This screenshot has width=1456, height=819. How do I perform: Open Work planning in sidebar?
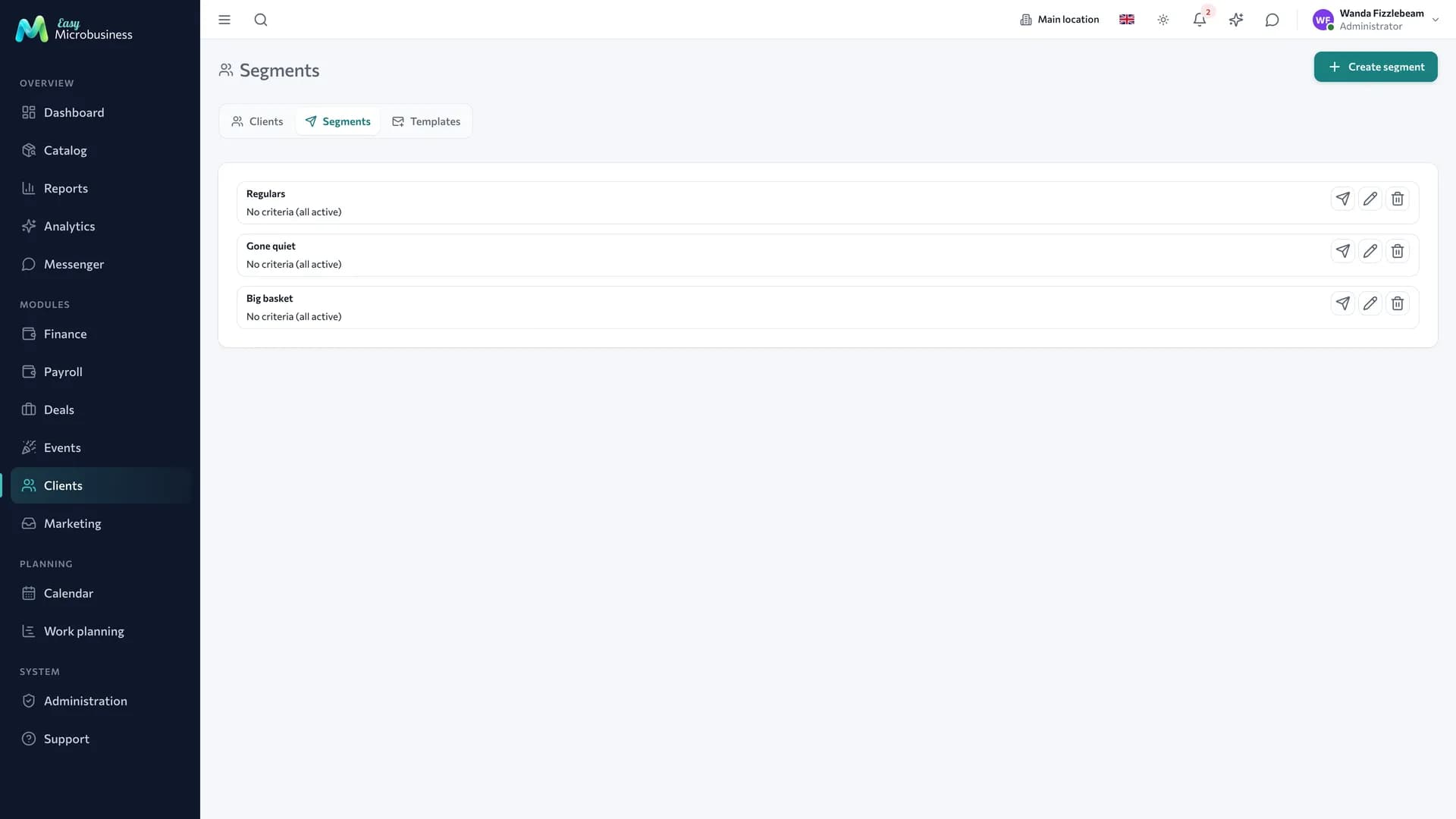(100, 631)
